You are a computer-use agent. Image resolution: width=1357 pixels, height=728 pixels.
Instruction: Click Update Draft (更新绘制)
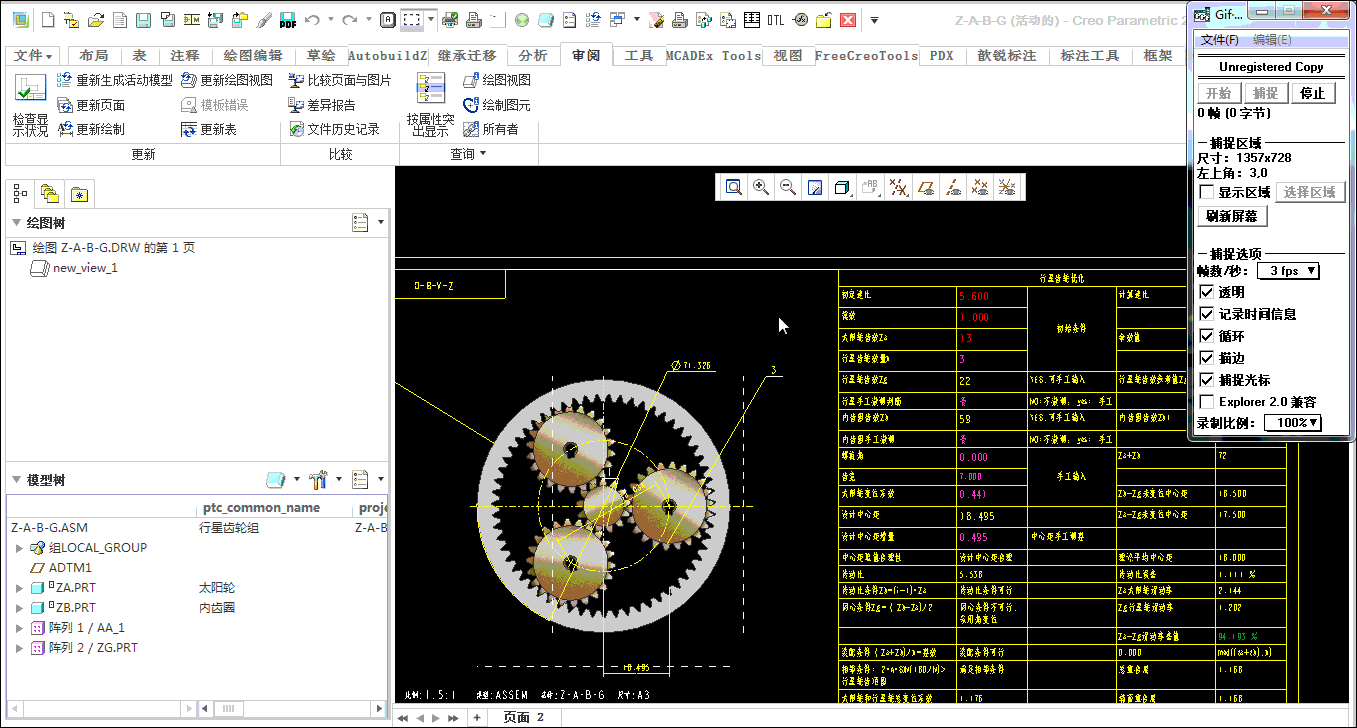coord(90,129)
